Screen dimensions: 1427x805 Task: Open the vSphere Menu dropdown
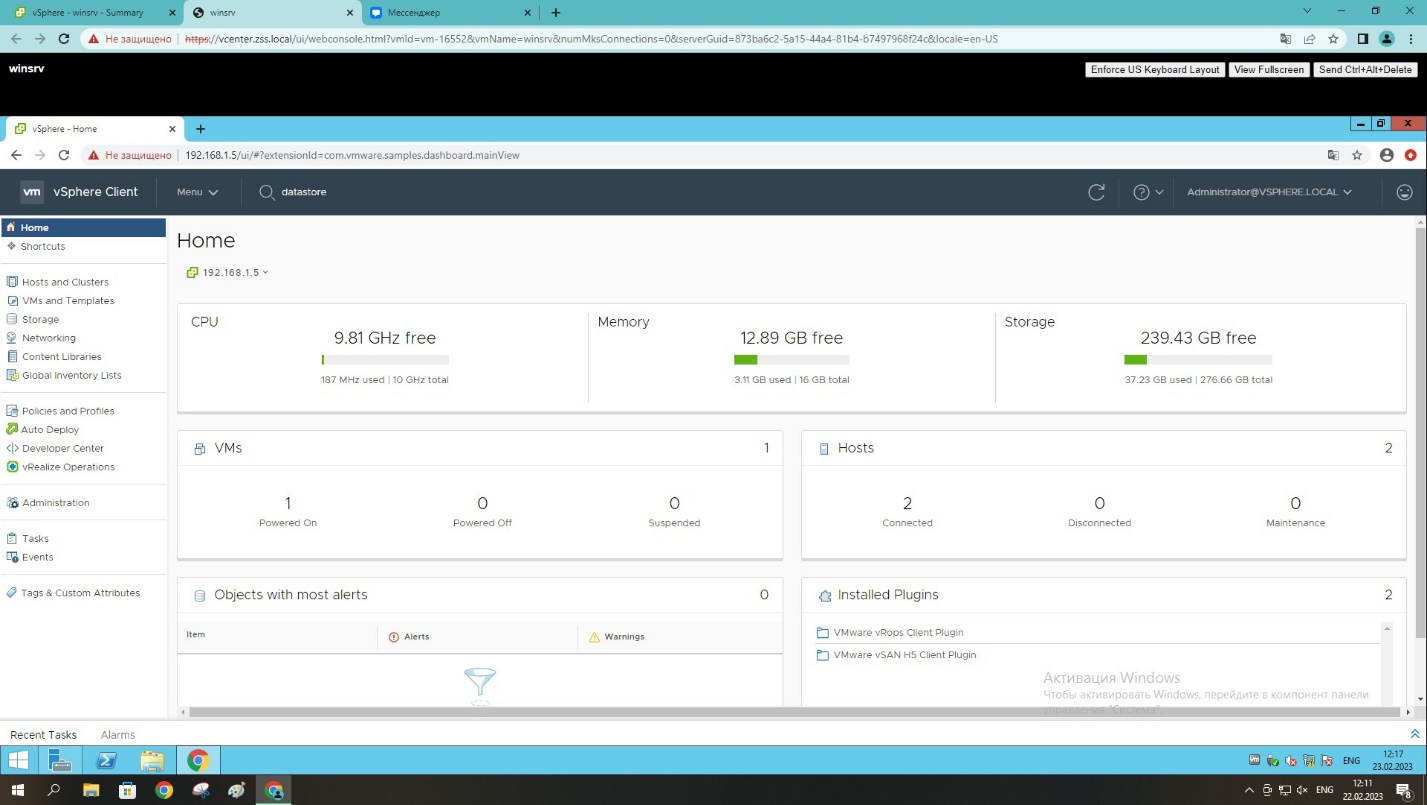tap(197, 192)
